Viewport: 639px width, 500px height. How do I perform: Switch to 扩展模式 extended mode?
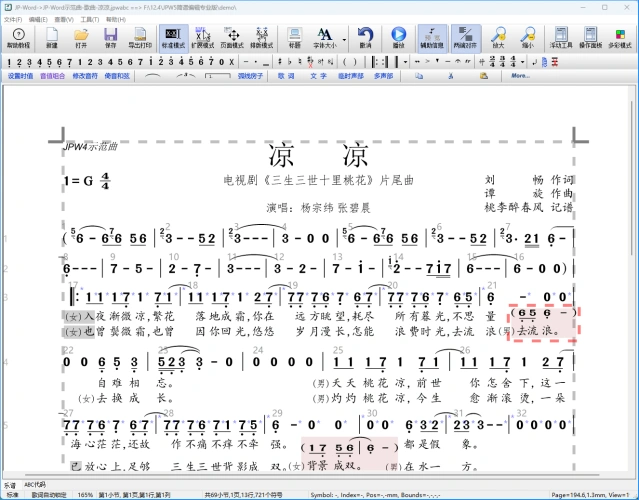point(204,38)
